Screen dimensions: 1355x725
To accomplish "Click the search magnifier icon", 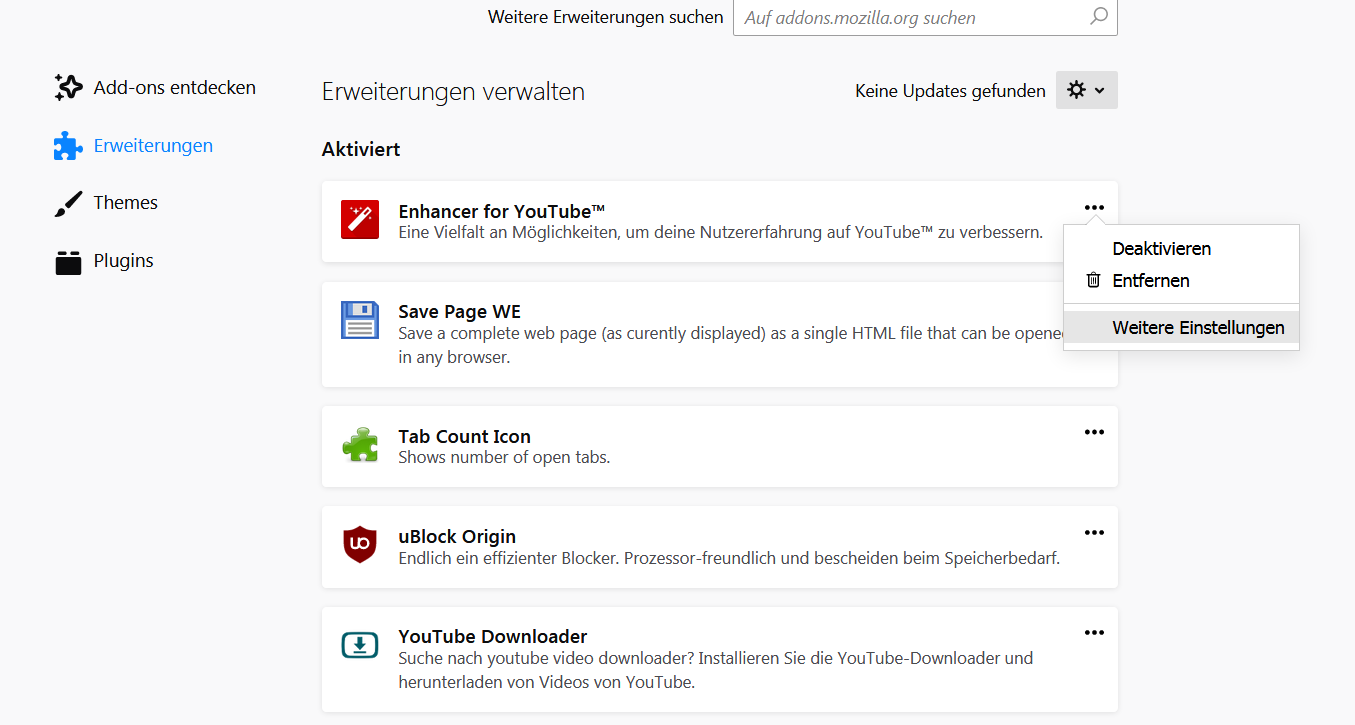I will (1098, 17).
